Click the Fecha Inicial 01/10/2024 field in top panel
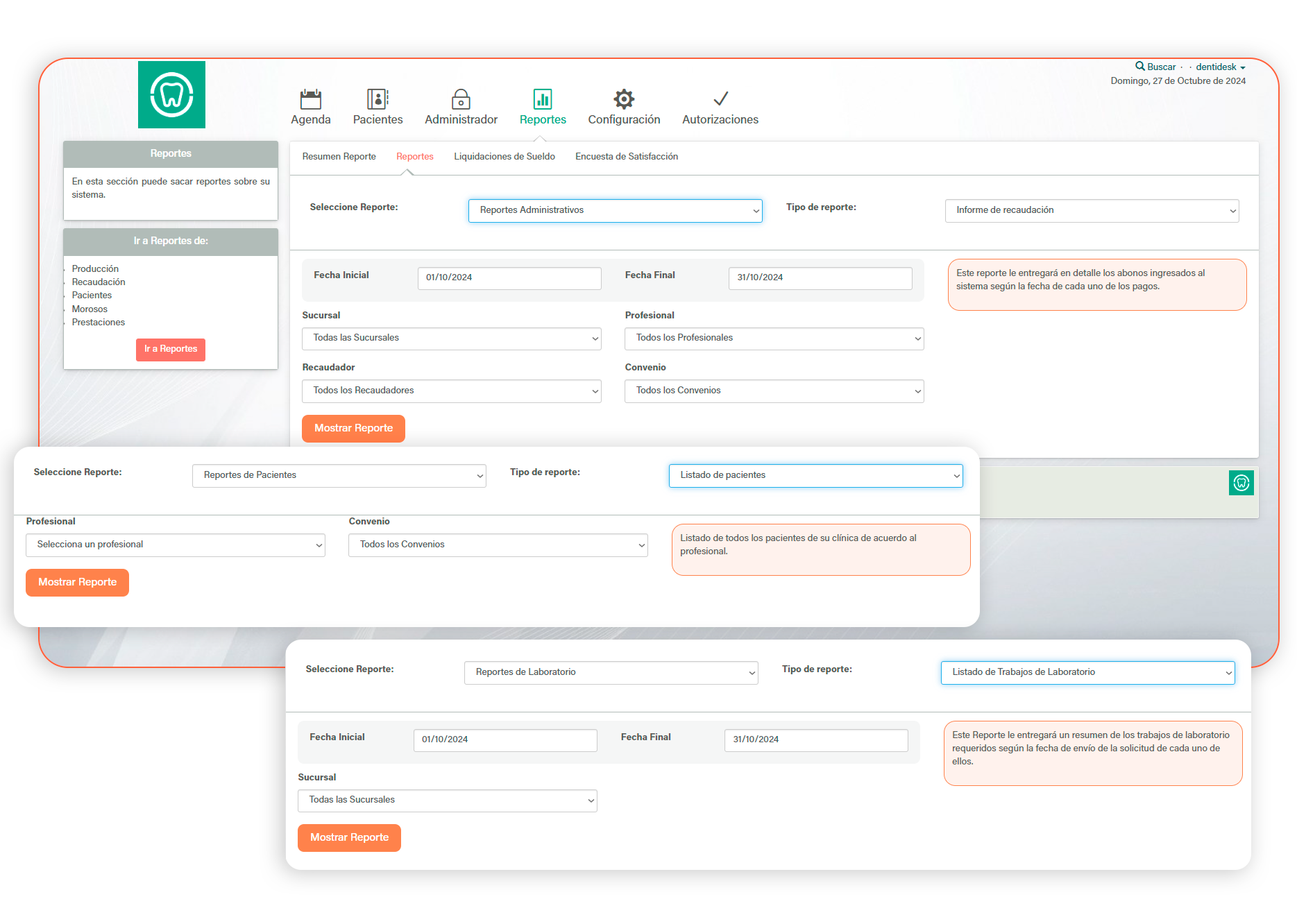Image resolution: width=1297 pixels, height=924 pixels. [509, 278]
